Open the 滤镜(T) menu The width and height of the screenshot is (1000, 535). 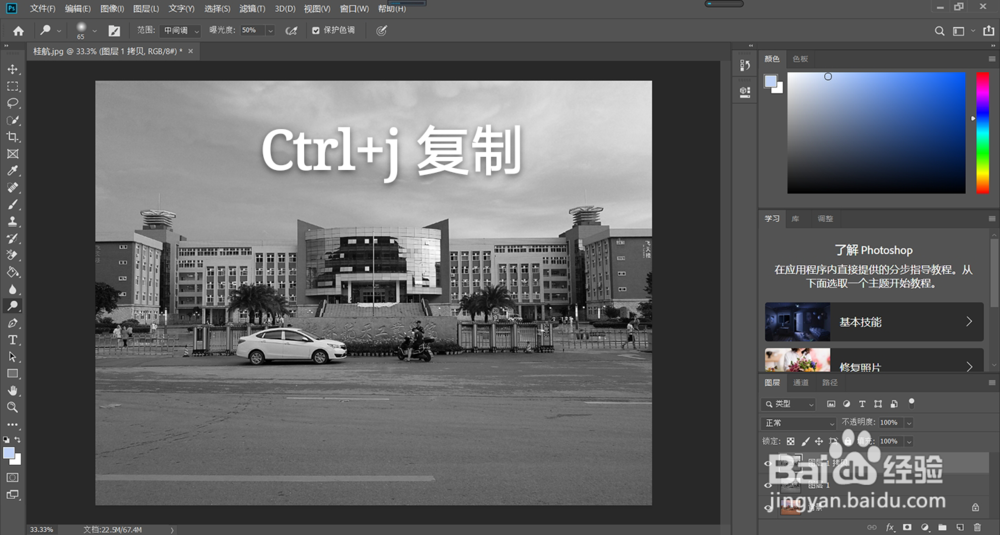click(252, 8)
